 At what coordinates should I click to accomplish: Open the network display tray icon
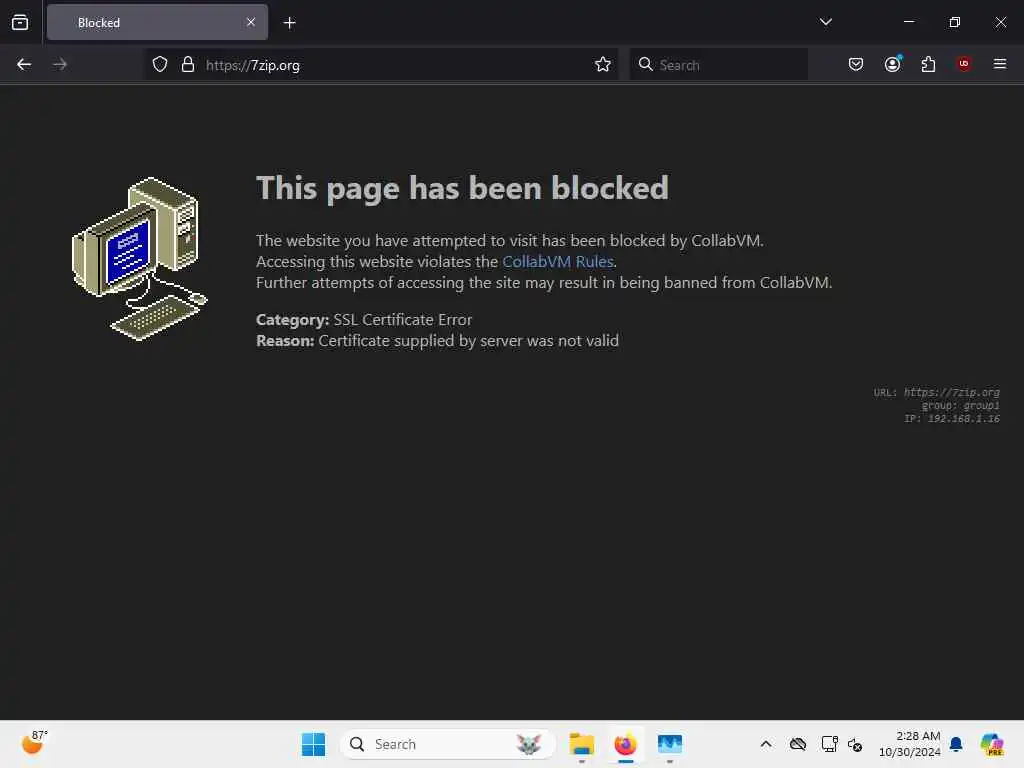[829, 744]
